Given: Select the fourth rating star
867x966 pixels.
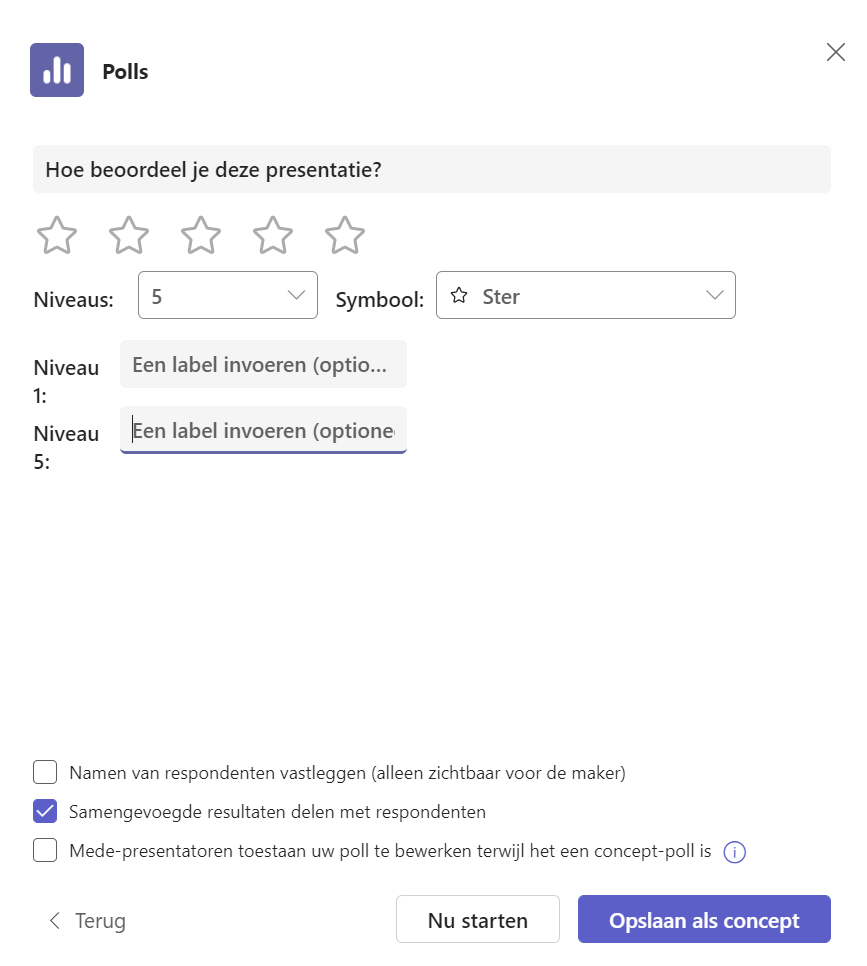Looking at the screenshot, I should click(273, 235).
